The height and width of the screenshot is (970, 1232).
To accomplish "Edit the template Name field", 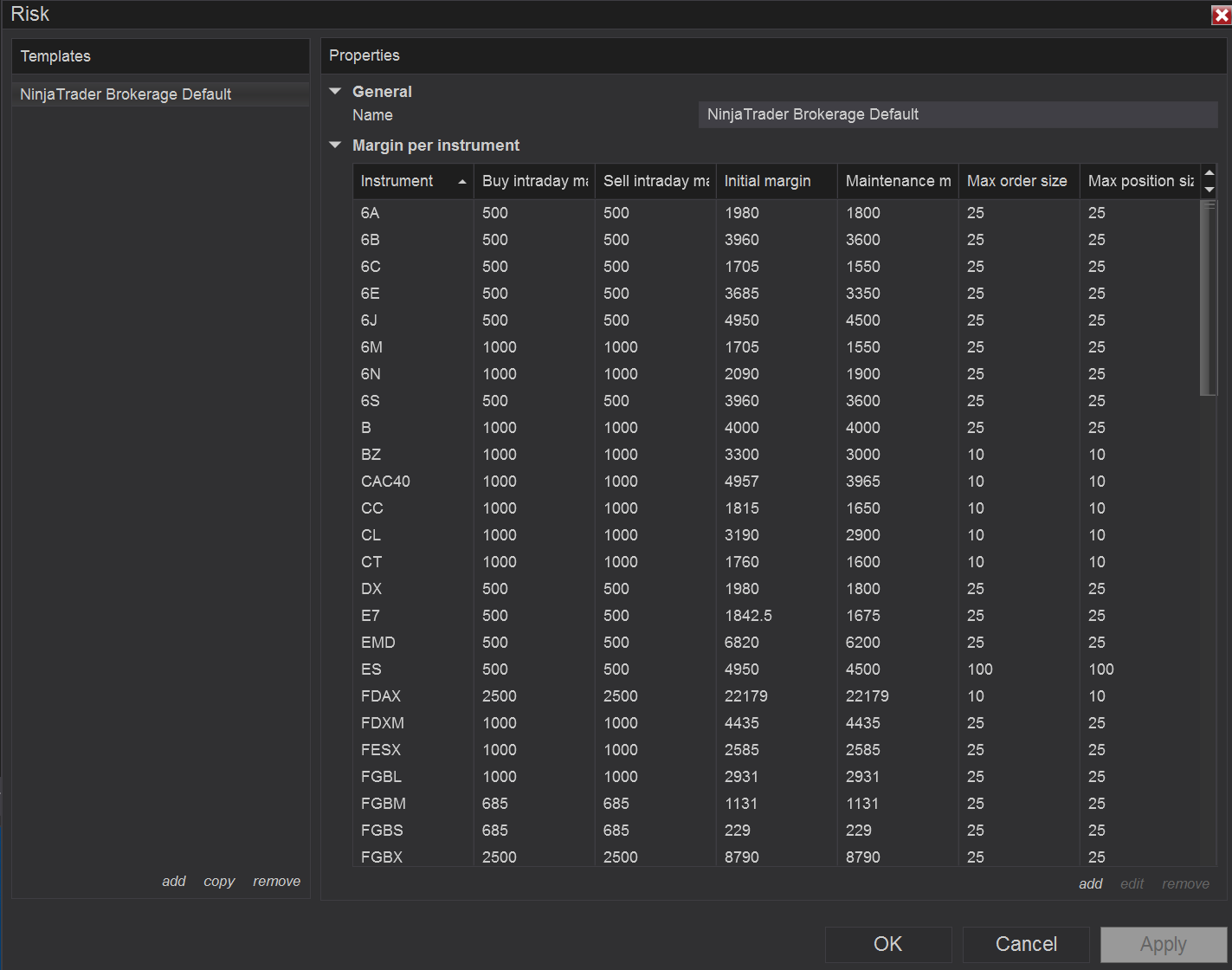I will coord(958,114).
